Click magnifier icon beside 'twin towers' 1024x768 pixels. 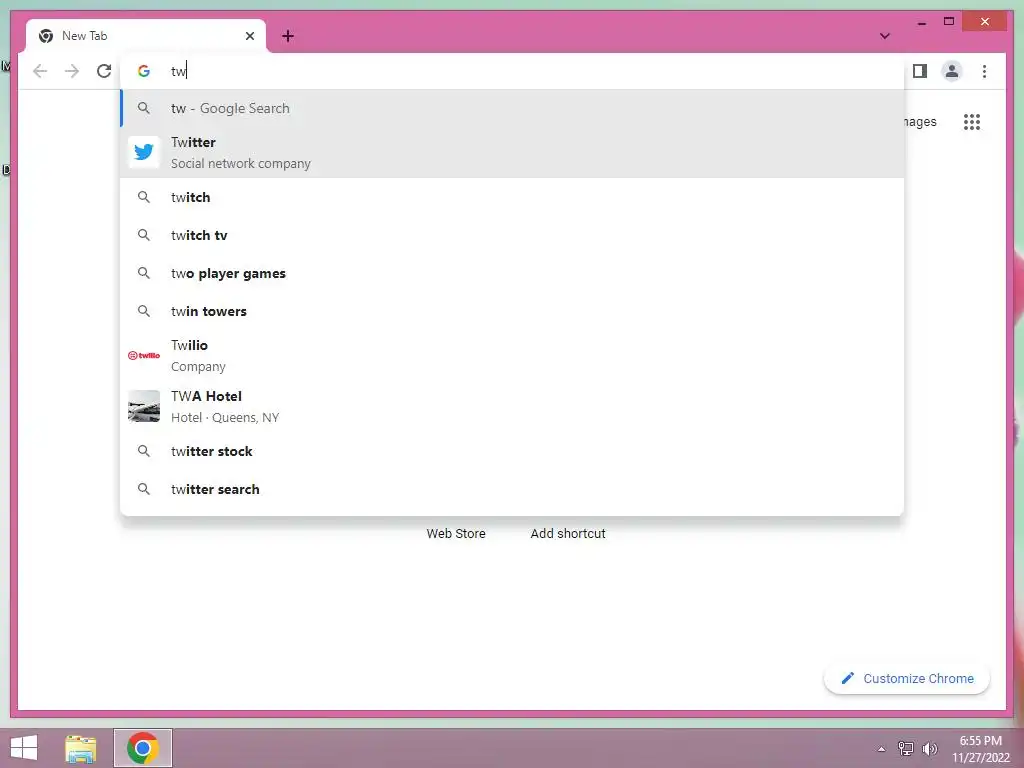pyautogui.click(x=144, y=311)
